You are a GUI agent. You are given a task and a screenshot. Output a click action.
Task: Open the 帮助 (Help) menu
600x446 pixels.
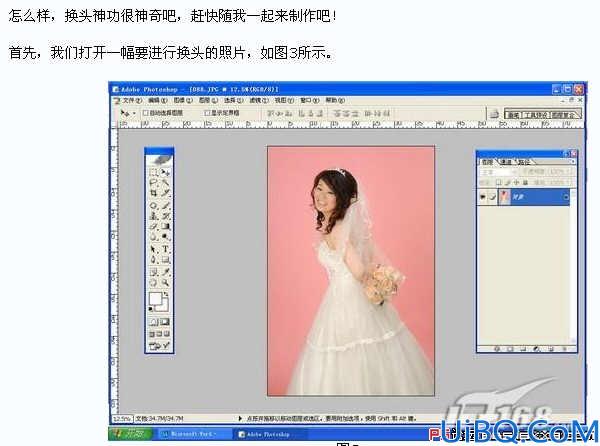[335, 100]
